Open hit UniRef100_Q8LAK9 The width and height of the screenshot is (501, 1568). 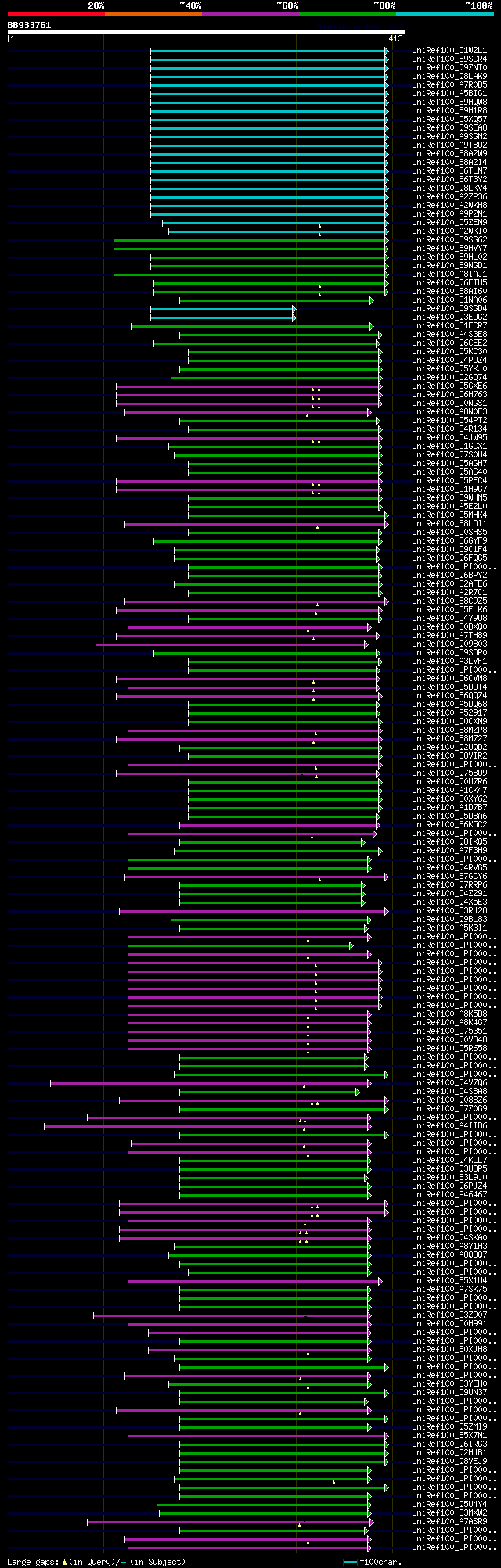click(449, 76)
